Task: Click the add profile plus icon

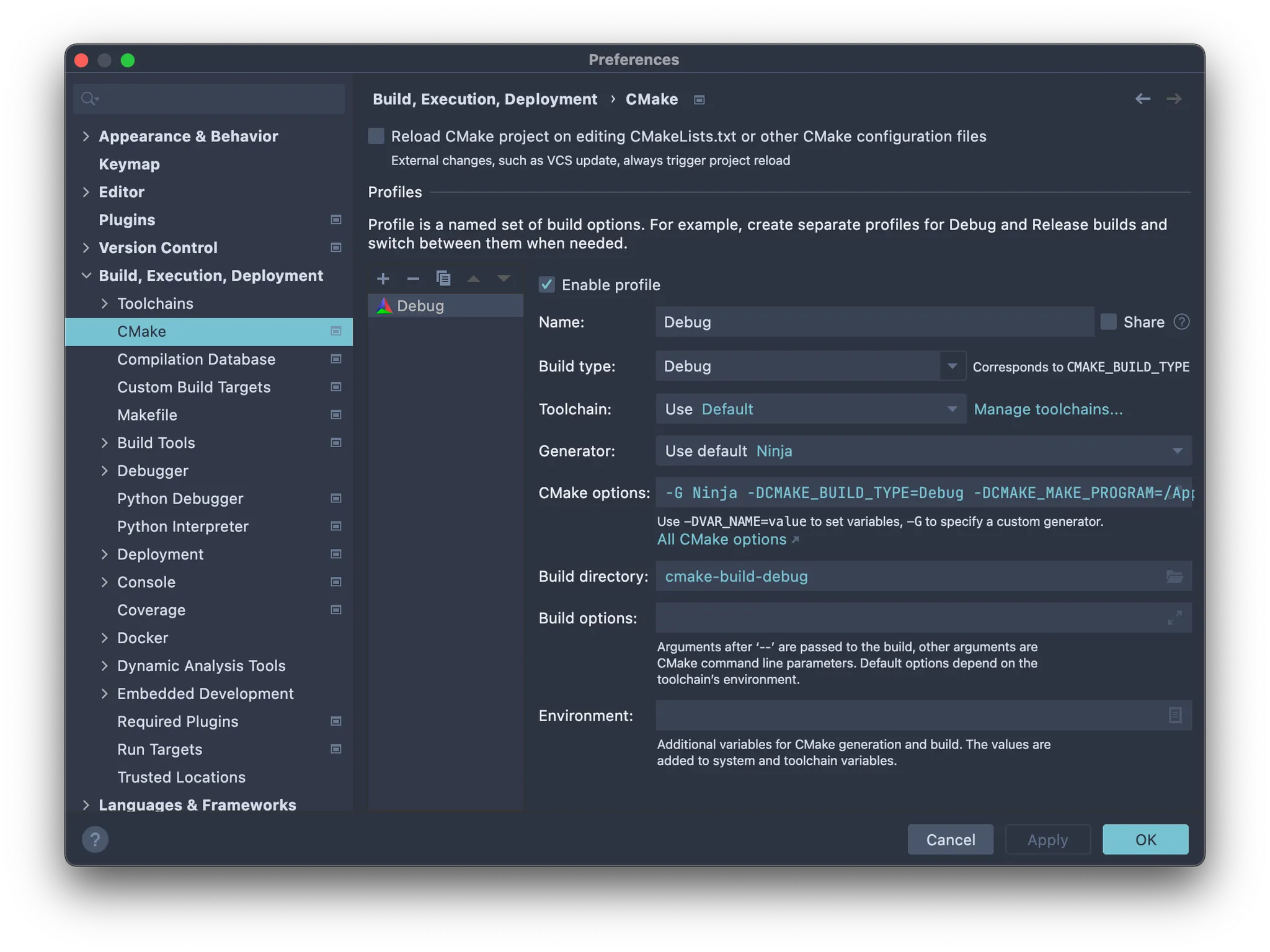Action: click(x=383, y=278)
